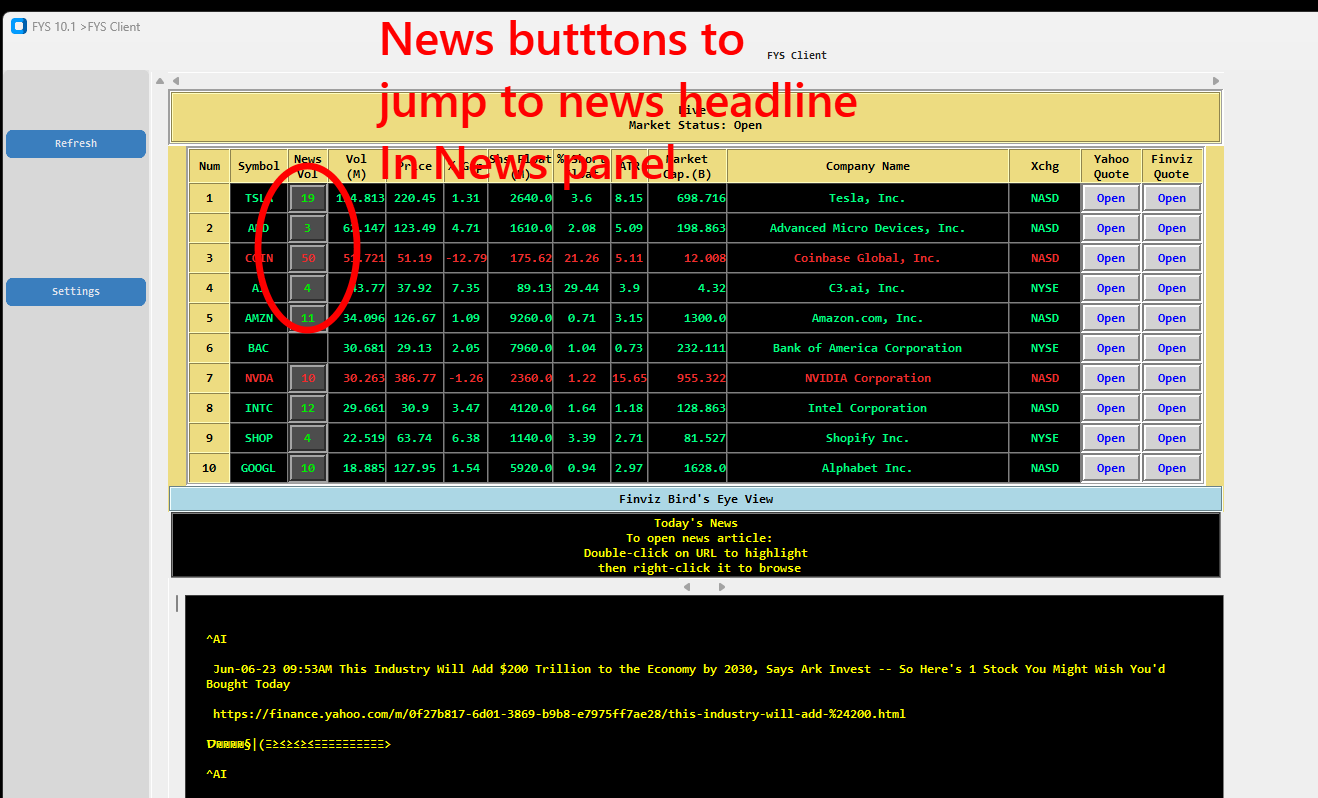
Task: Open Yahoo Quote for Bank of America
Action: tap(1111, 348)
